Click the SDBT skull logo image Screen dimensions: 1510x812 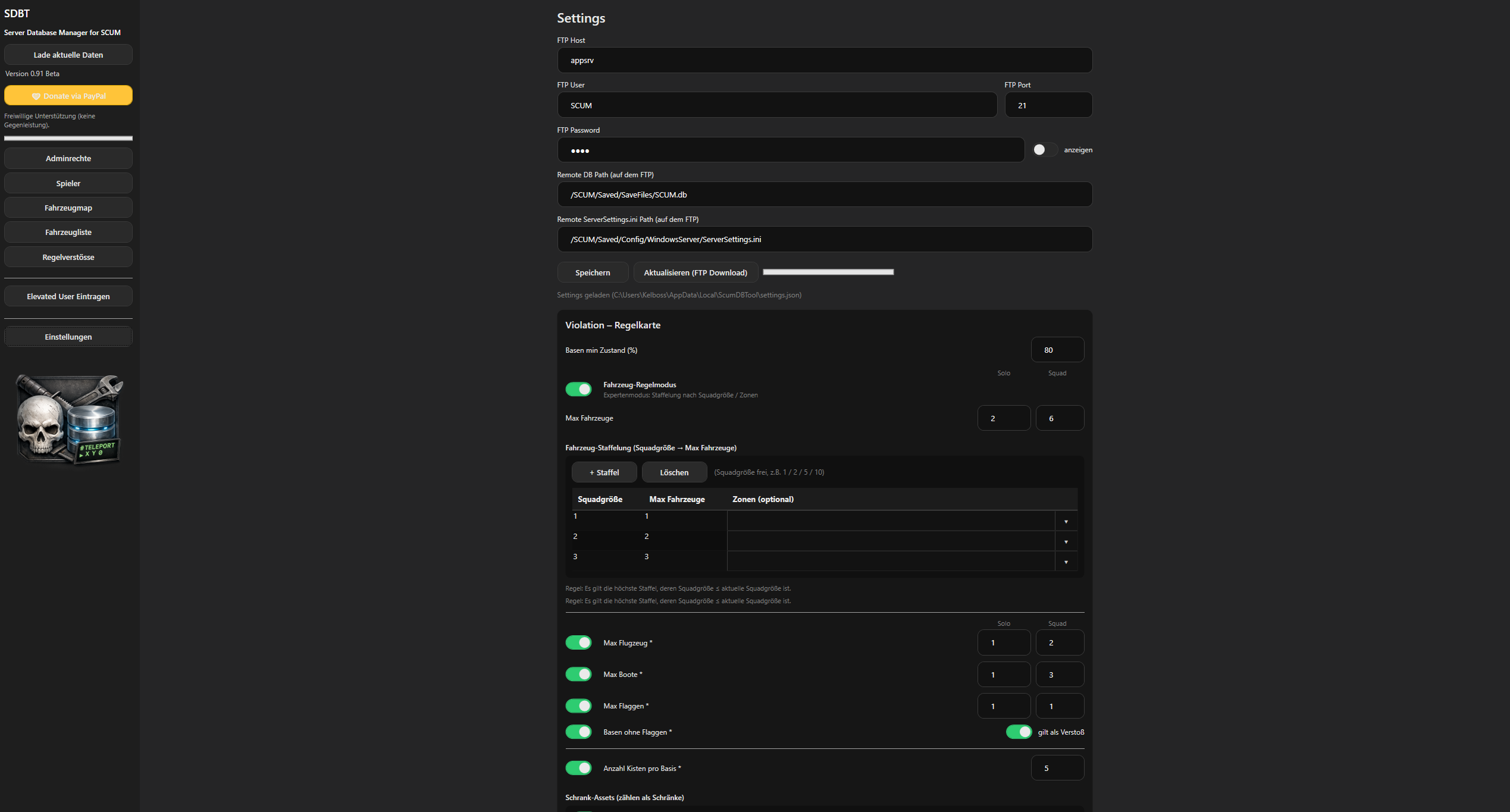click(x=68, y=419)
